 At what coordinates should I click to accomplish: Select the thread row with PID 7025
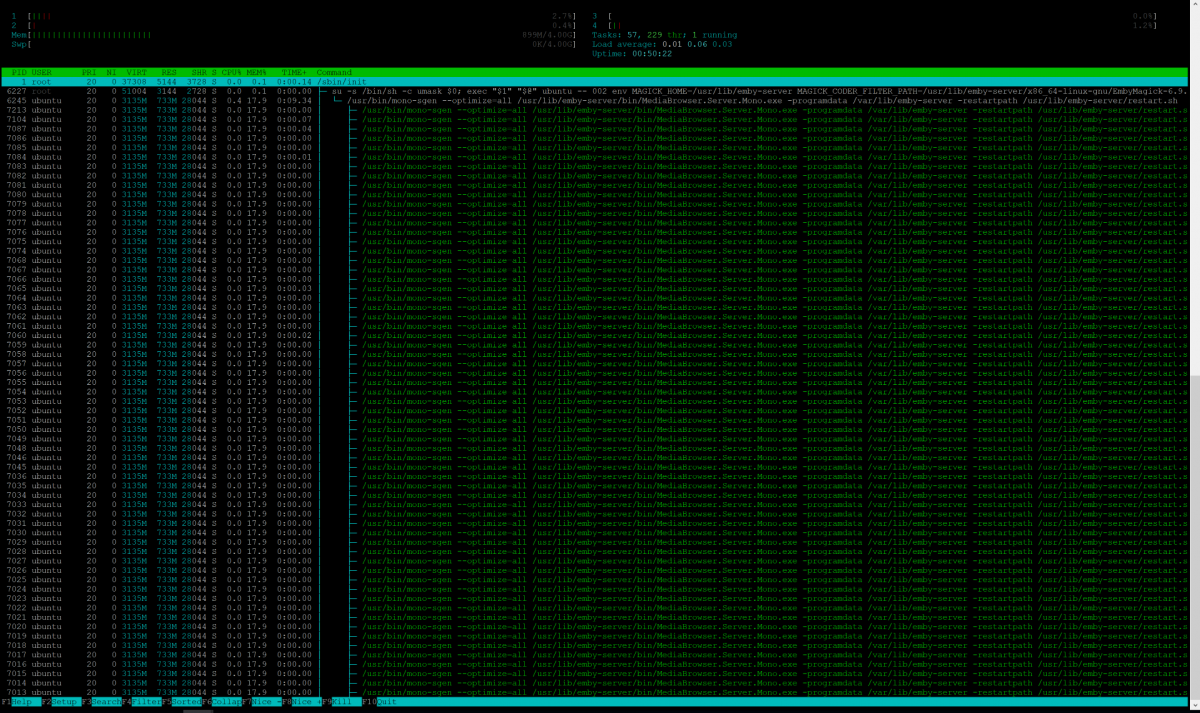point(594,579)
